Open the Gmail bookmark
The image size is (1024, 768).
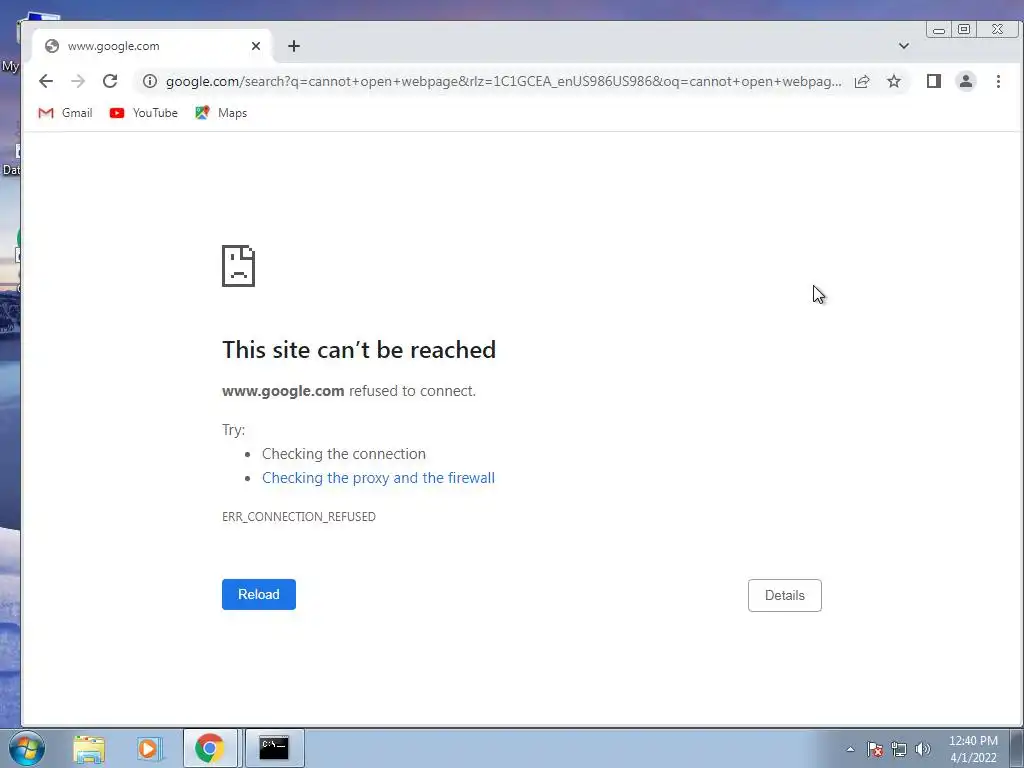point(65,113)
